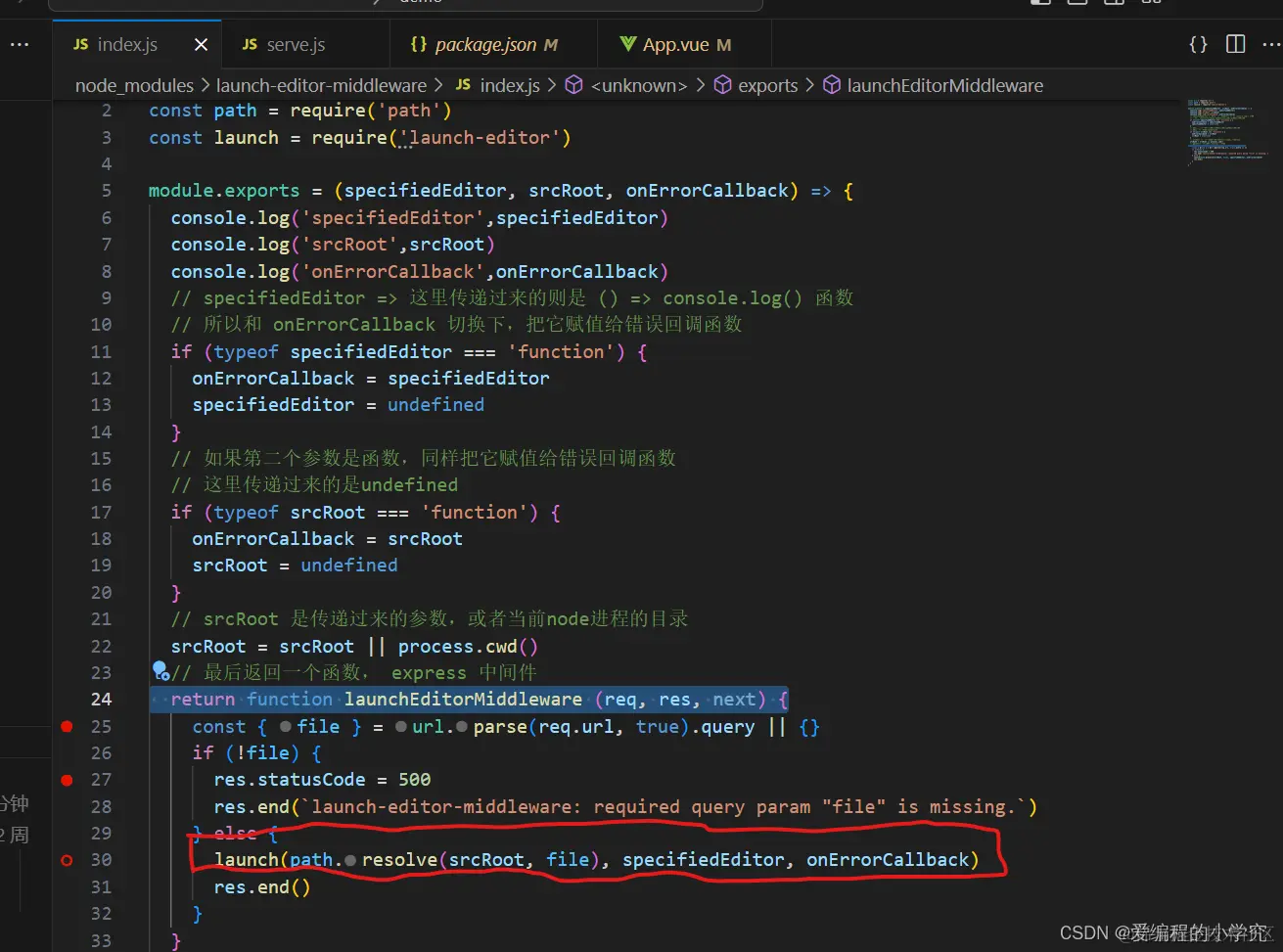Click line number 11 in the gutter
This screenshot has width=1283, height=952.
point(101,351)
